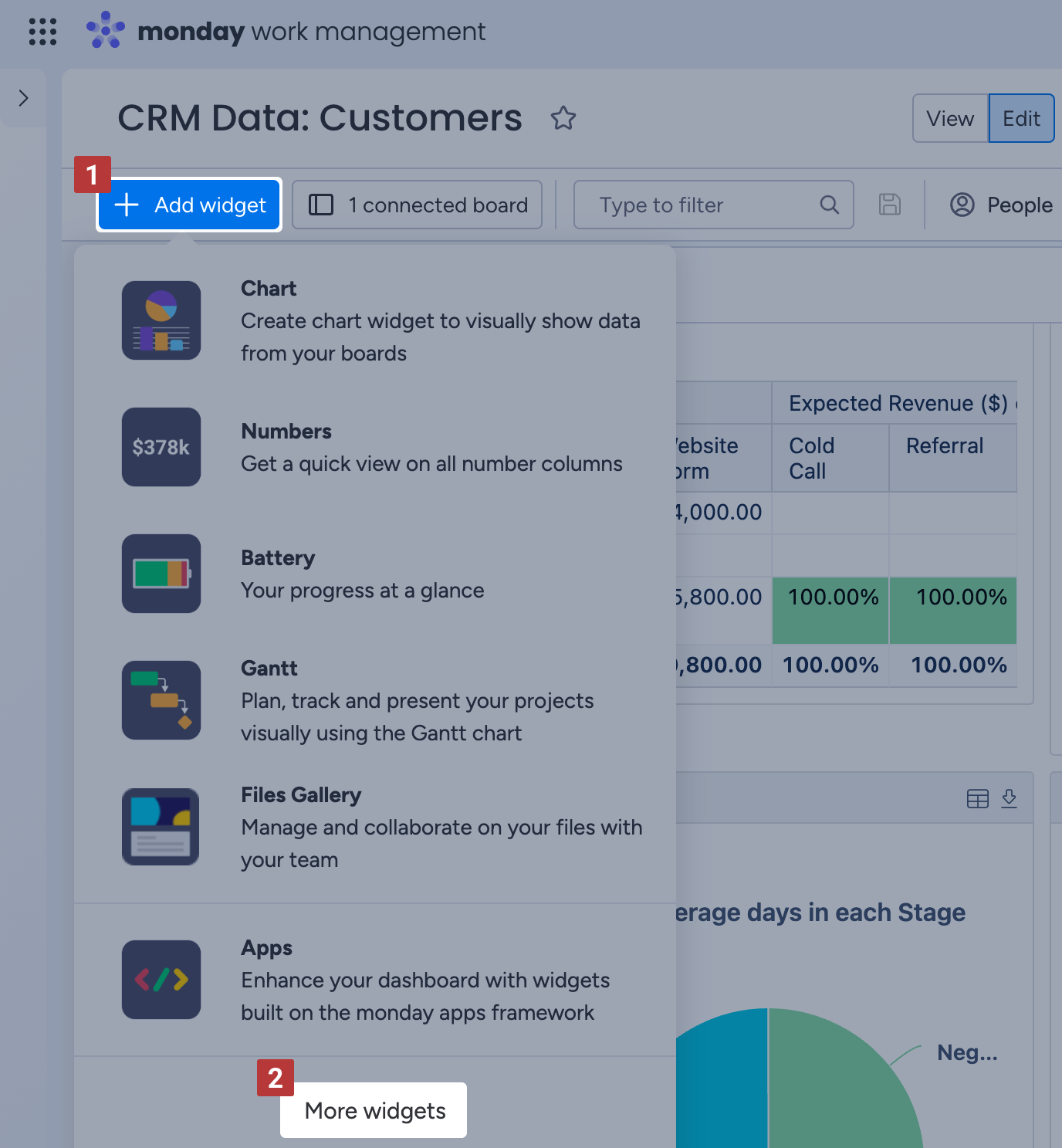Switch to Edit mode

[1021, 118]
